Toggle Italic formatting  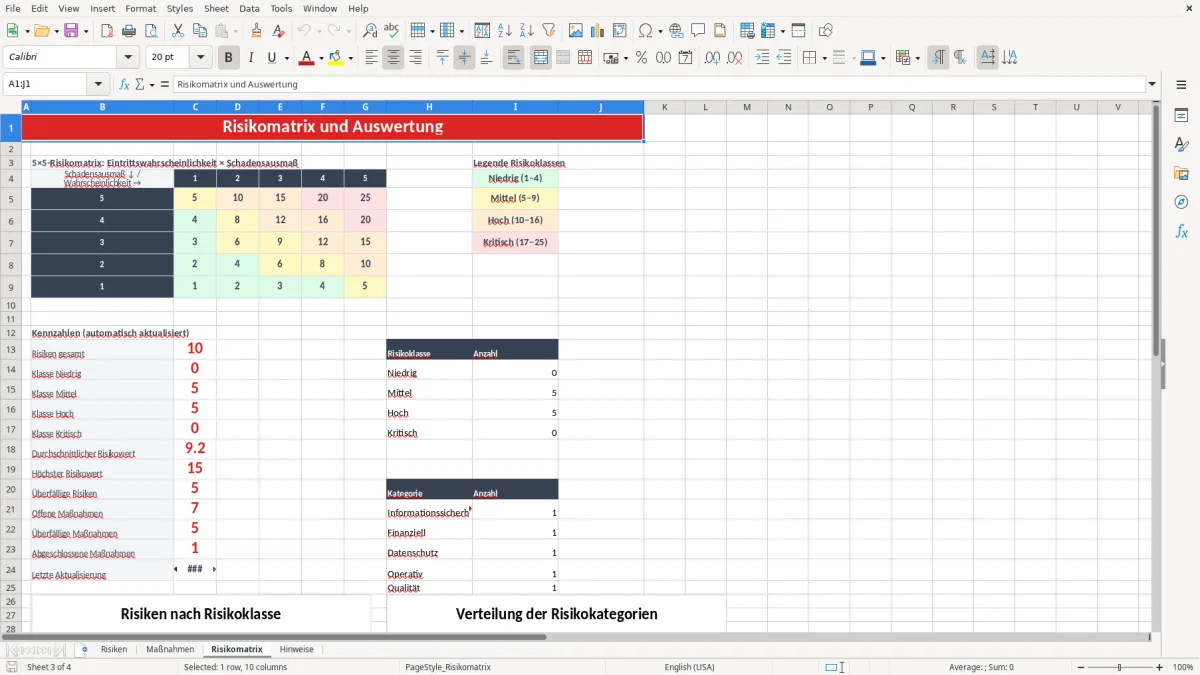(250, 58)
